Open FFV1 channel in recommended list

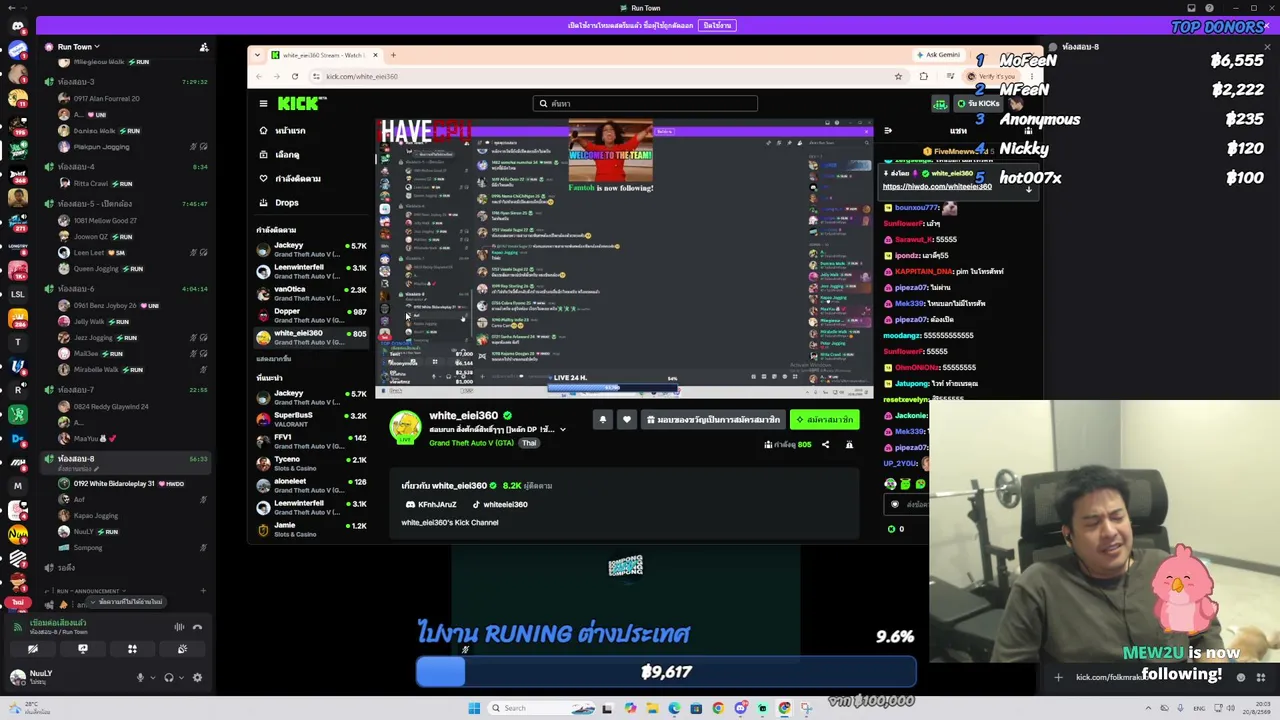(312, 441)
